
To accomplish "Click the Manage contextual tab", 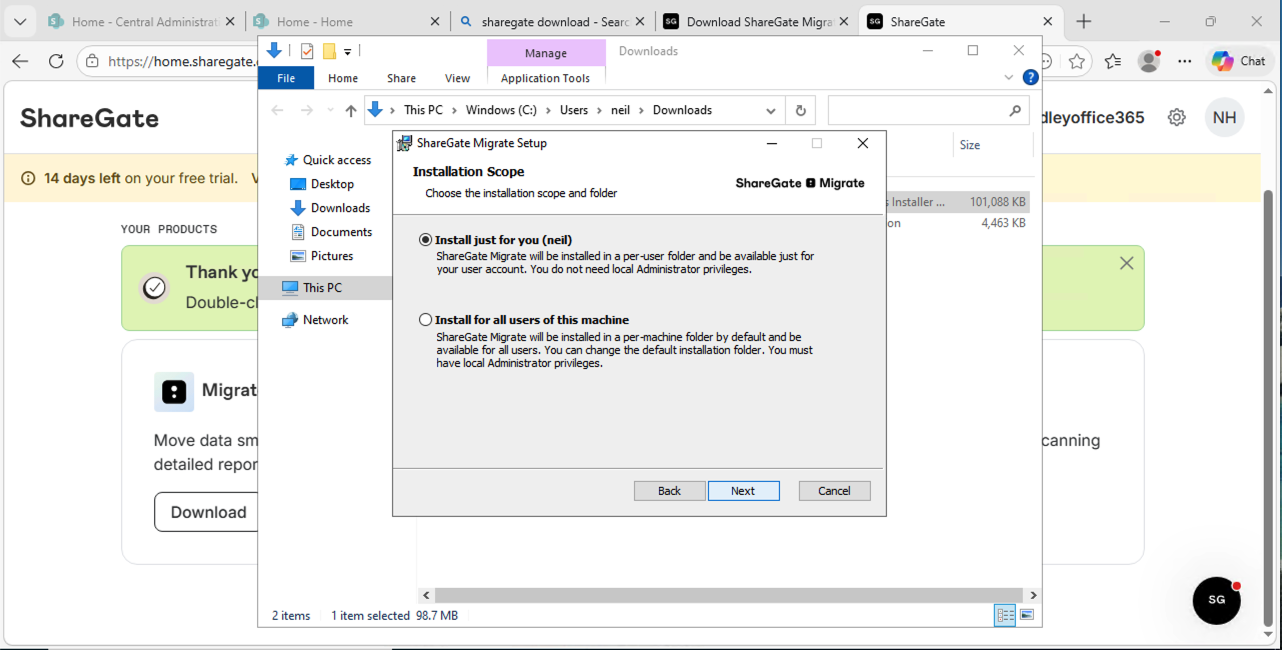I will click(x=546, y=53).
